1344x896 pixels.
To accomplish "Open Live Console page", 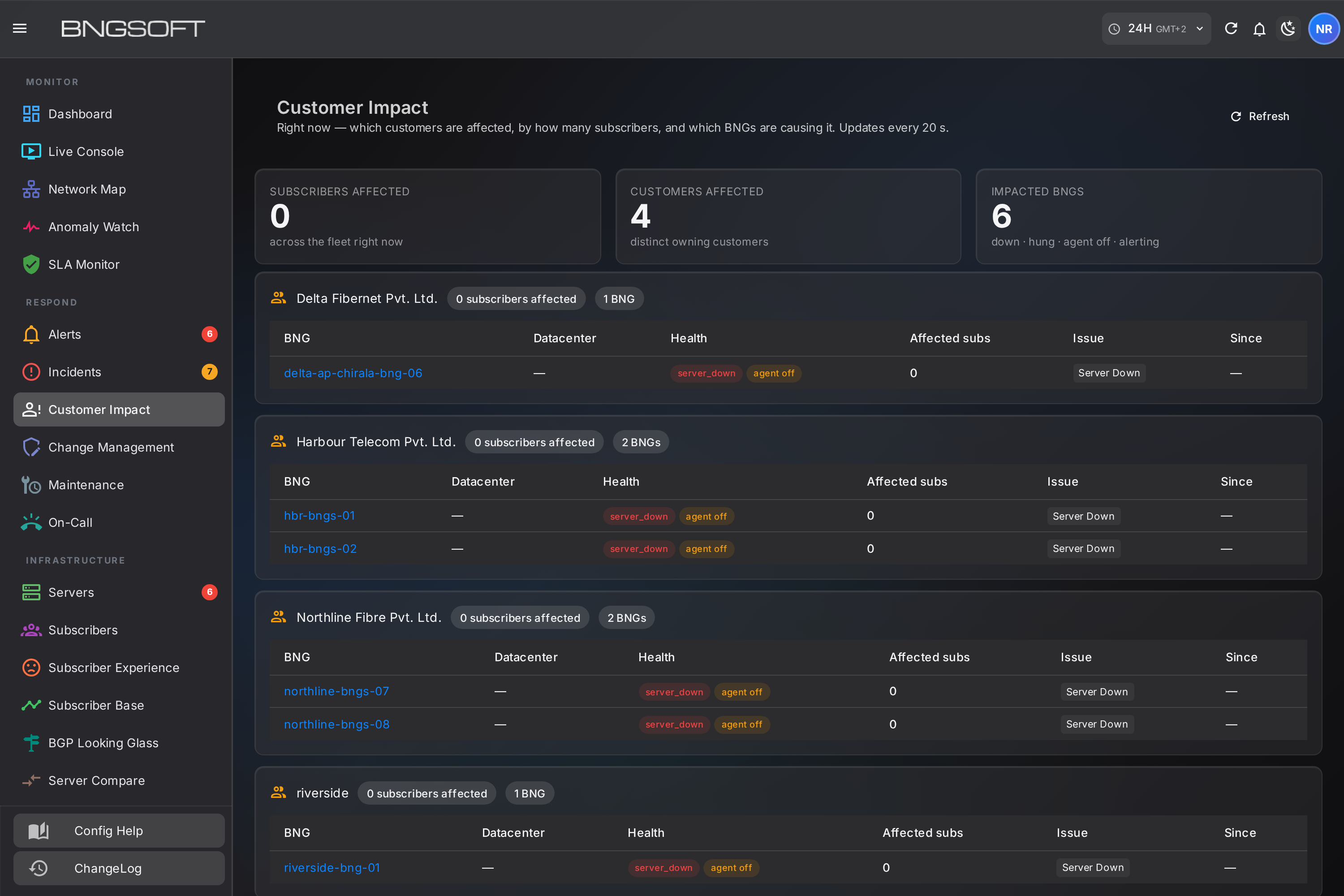I will pos(119,151).
